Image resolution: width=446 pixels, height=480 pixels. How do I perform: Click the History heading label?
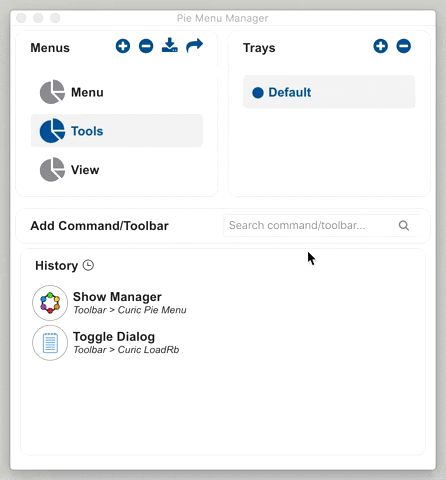(x=56, y=266)
